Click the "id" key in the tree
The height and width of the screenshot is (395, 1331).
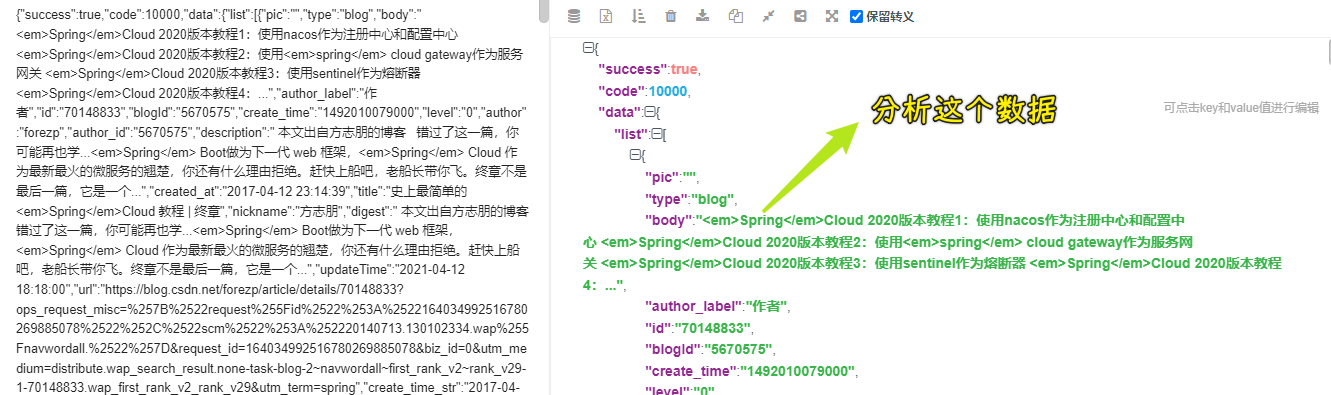pos(658,328)
